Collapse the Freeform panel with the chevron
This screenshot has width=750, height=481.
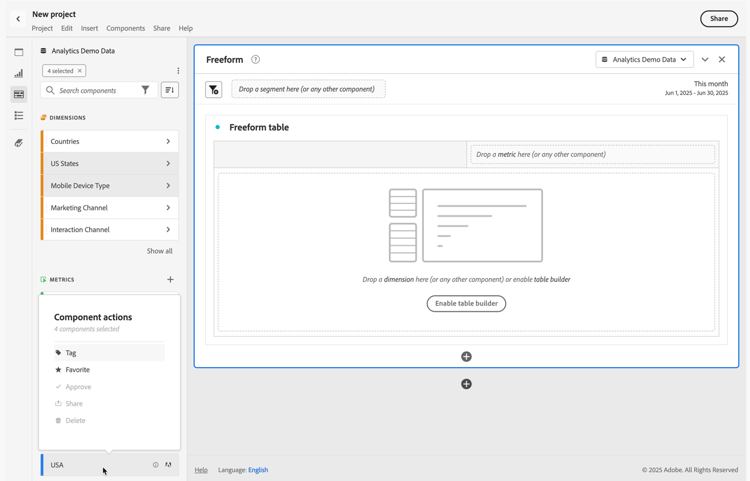[705, 59]
